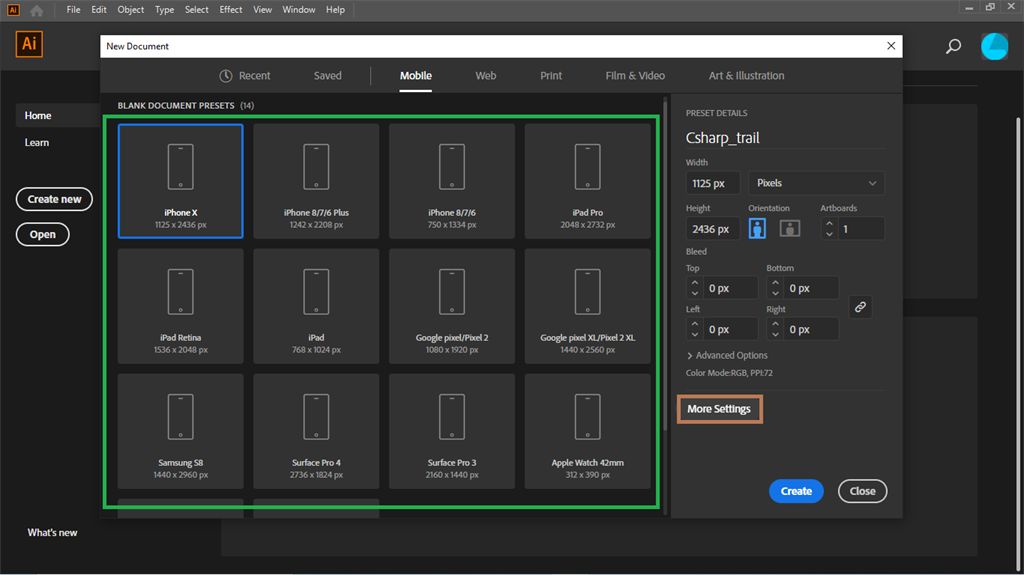Choose the iPhone 8/7/6 Plus preset

coord(316,181)
